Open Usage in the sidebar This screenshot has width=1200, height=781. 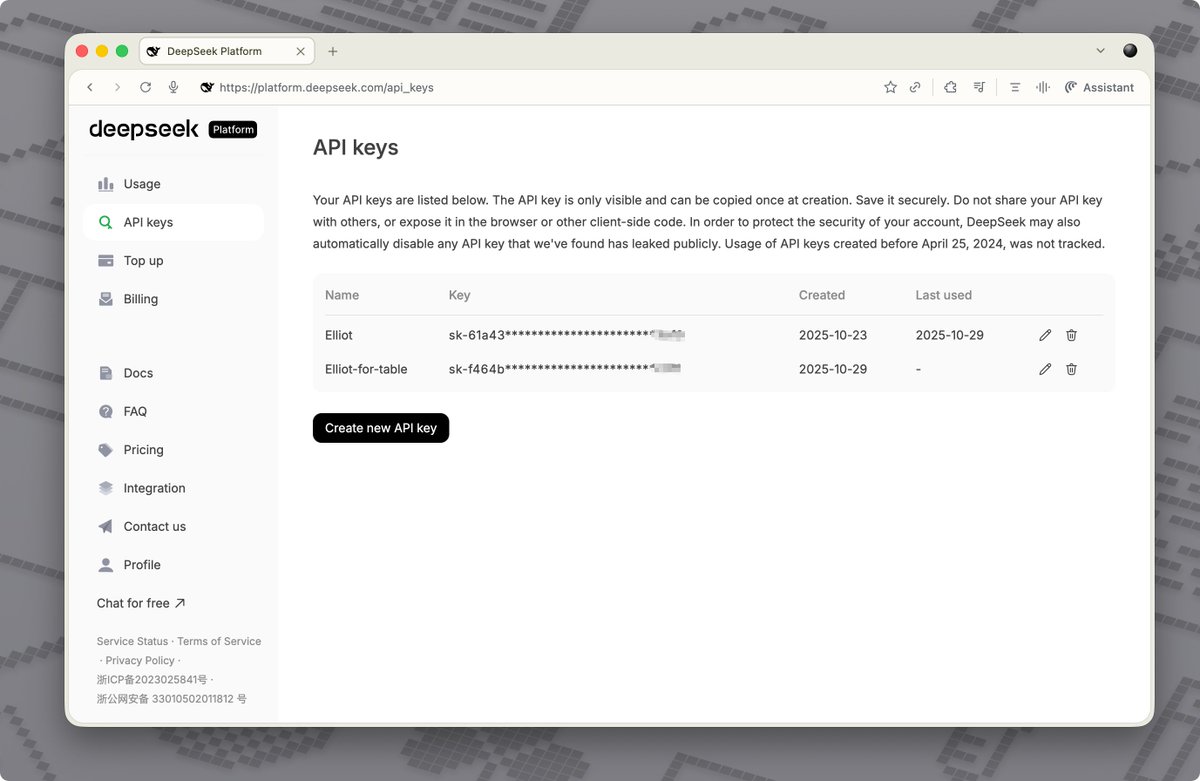[x=173, y=184]
